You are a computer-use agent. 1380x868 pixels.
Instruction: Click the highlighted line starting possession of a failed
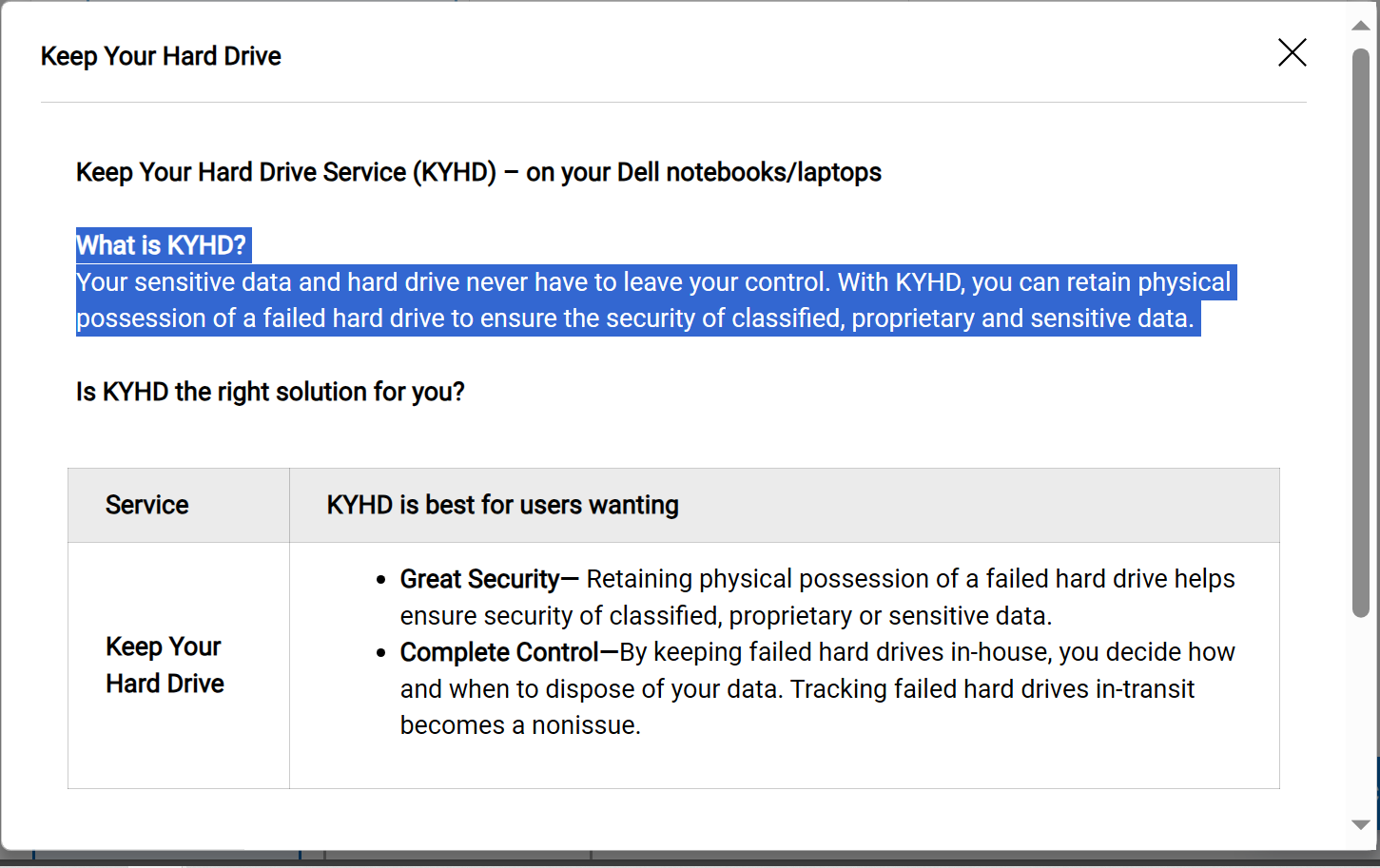click(x=635, y=318)
